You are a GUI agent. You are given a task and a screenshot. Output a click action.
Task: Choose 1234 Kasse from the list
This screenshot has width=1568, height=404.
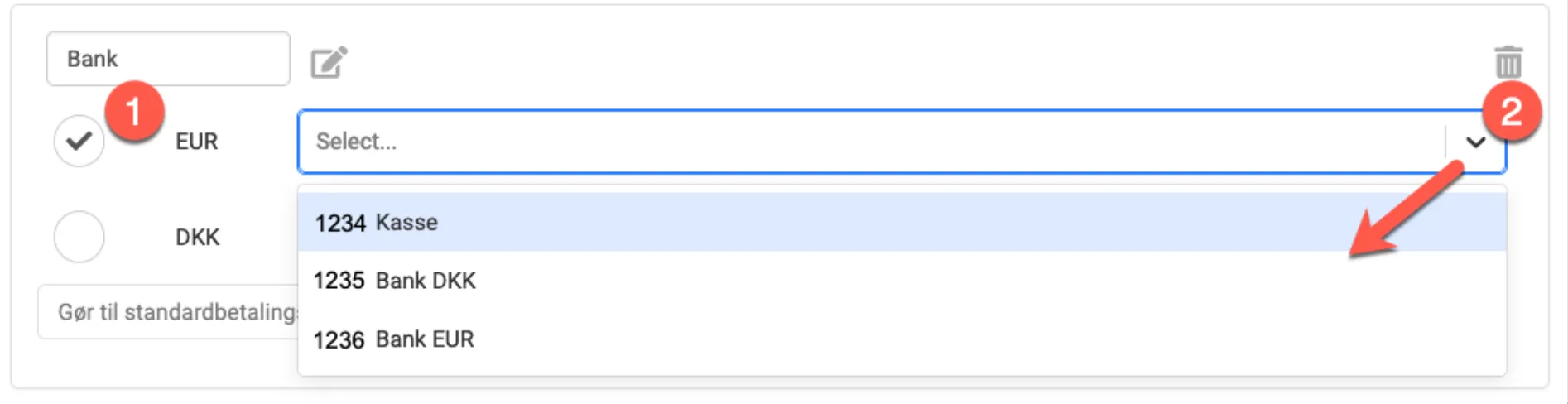point(406,223)
